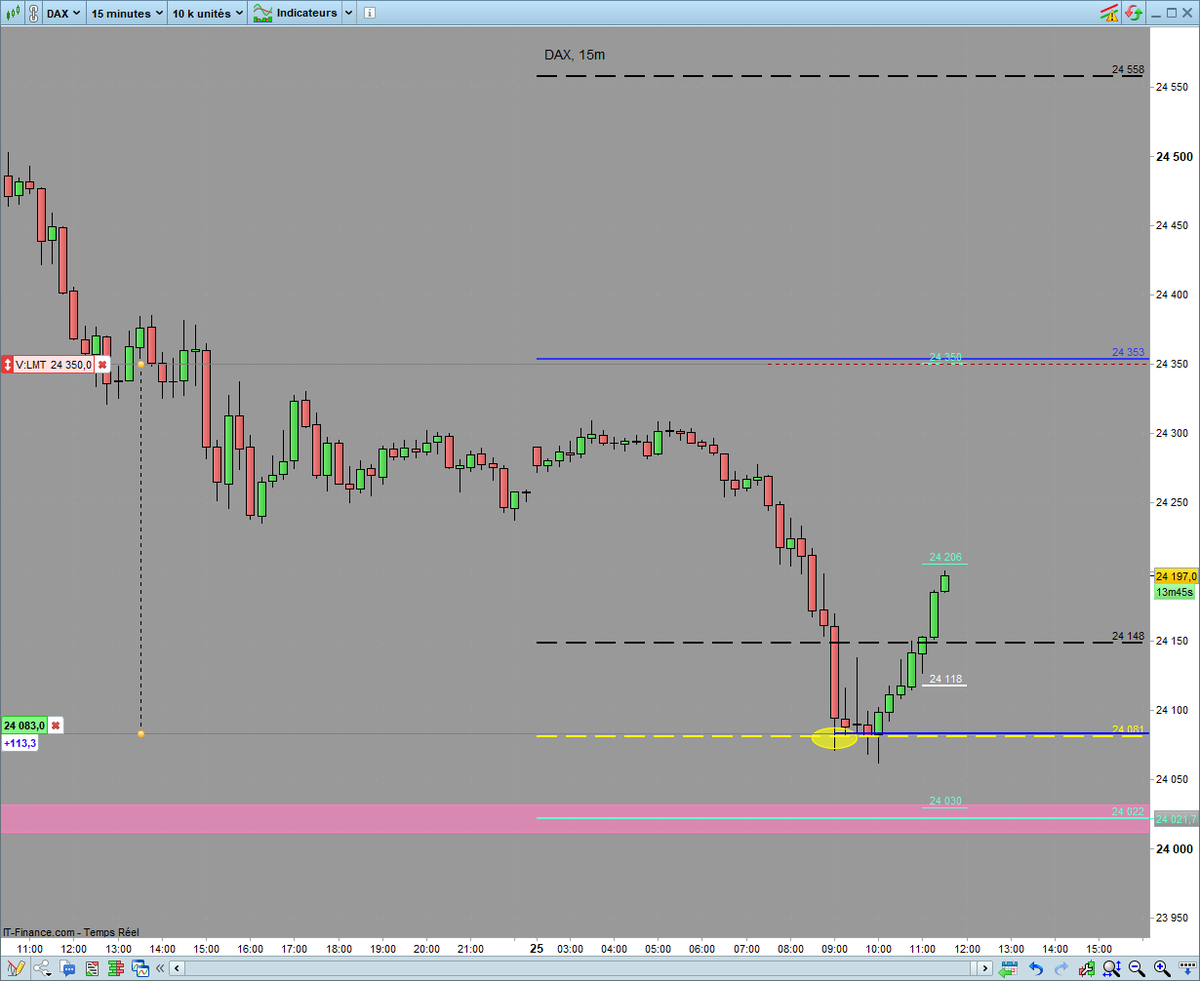This screenshot has height=981, width=1200.
Task: Click the zoom out magnifier
Action: [1137, 968]
